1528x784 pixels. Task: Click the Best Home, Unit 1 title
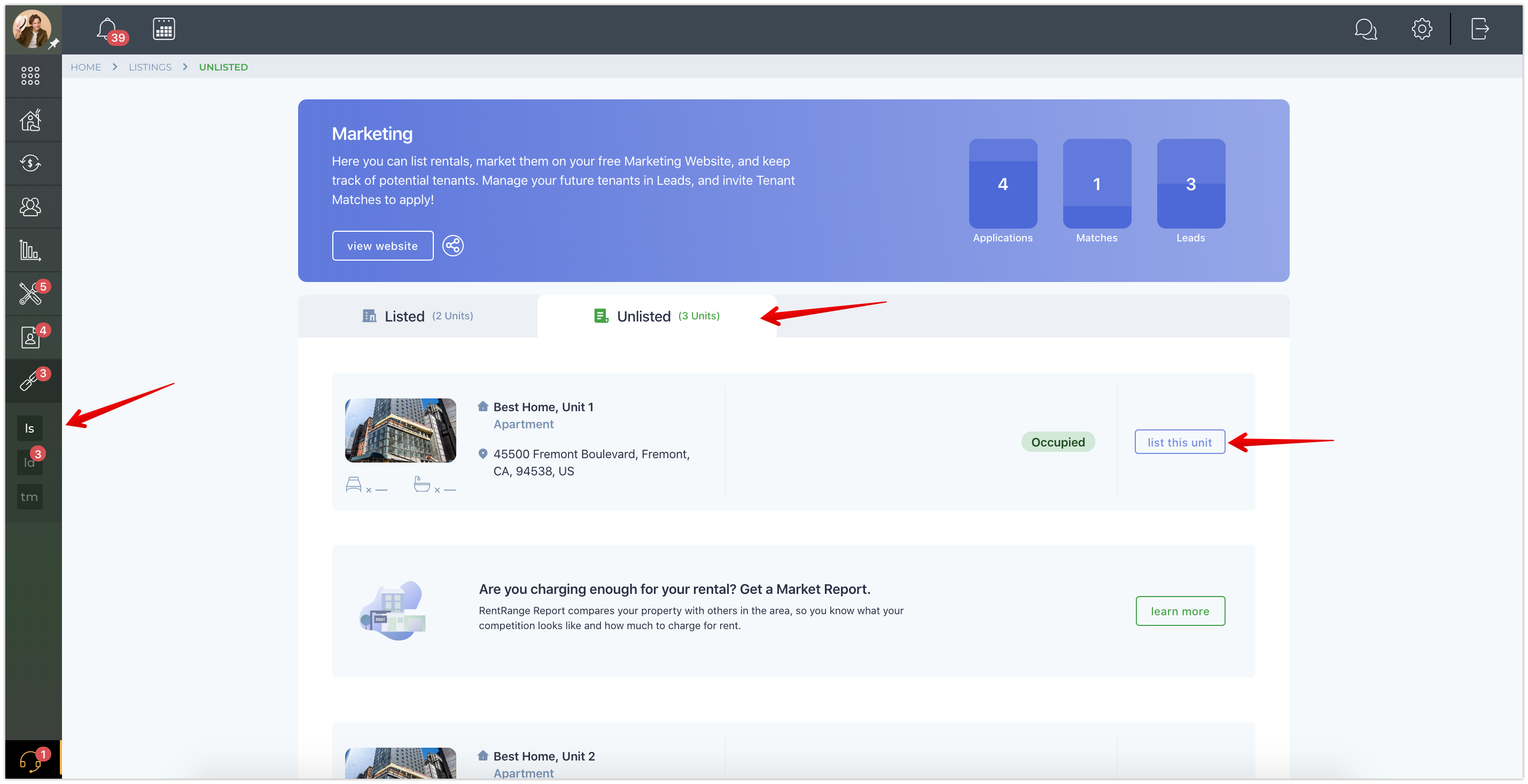(543, 407)
